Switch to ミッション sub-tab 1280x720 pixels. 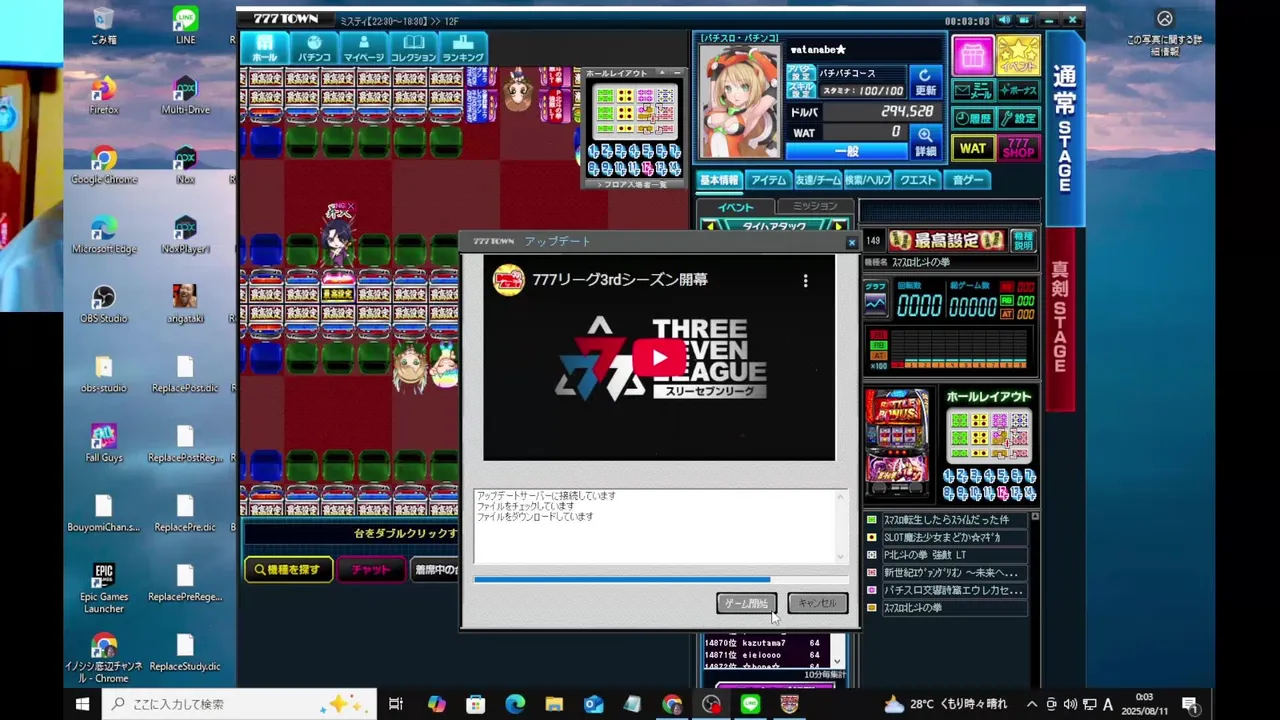click(814, 207)
